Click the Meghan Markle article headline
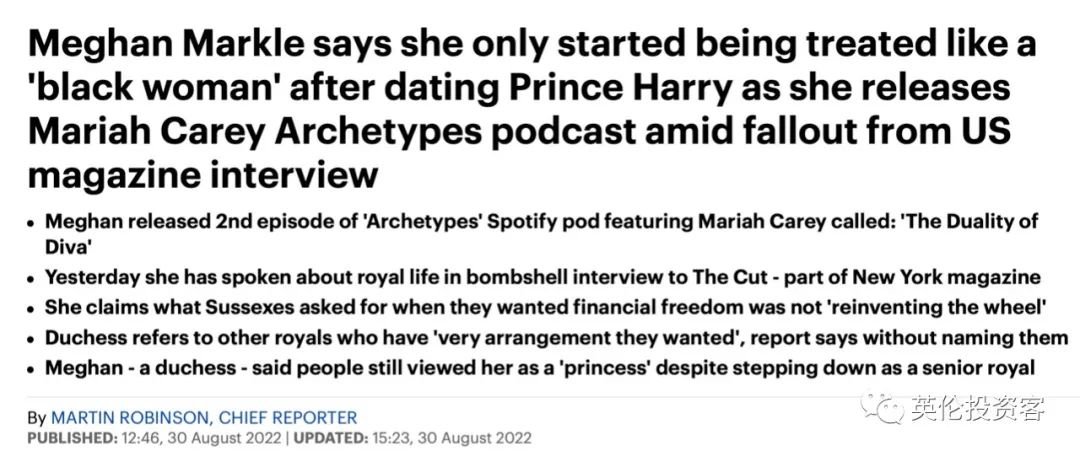The height and width of the screenshot is (456, 1080). click(532, 111)
